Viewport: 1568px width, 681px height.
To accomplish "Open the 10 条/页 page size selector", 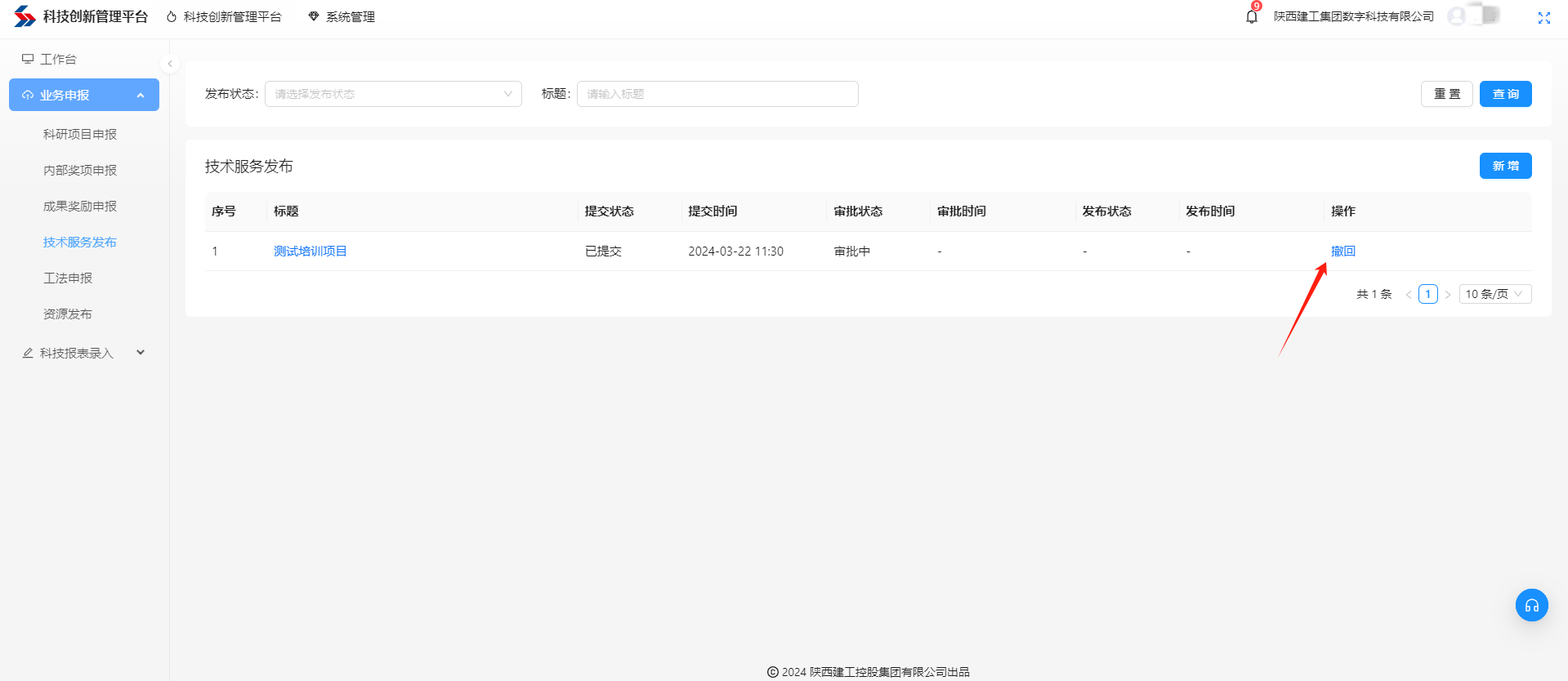I will (1494, 294).
